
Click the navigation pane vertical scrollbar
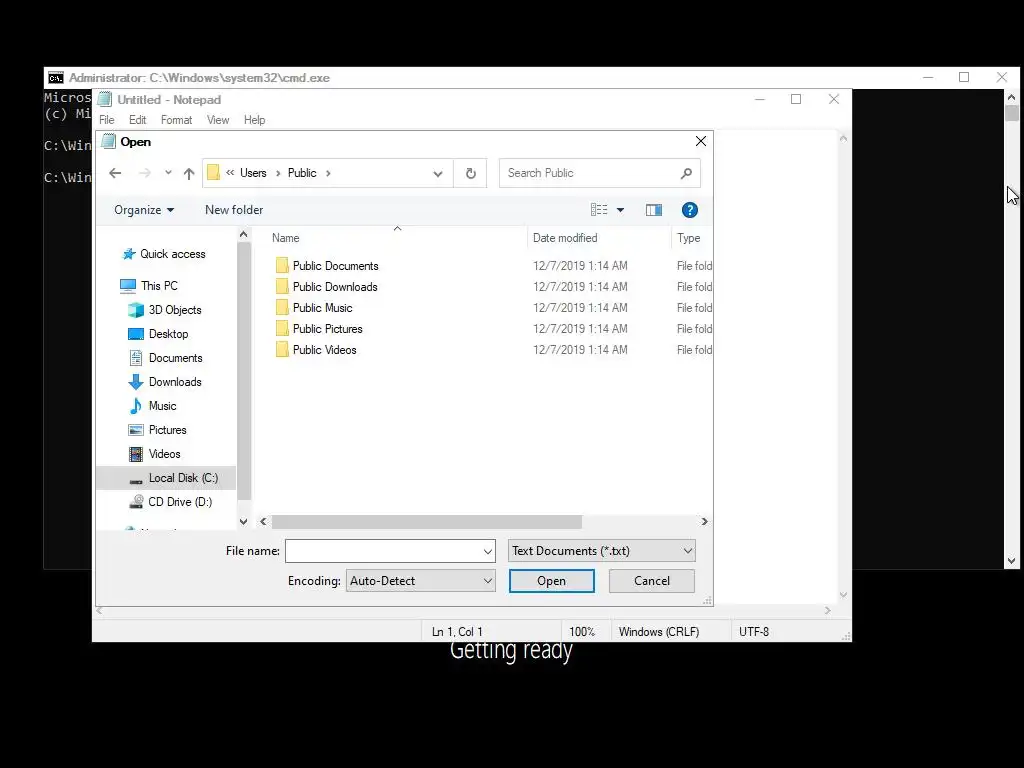click(244, 370)
